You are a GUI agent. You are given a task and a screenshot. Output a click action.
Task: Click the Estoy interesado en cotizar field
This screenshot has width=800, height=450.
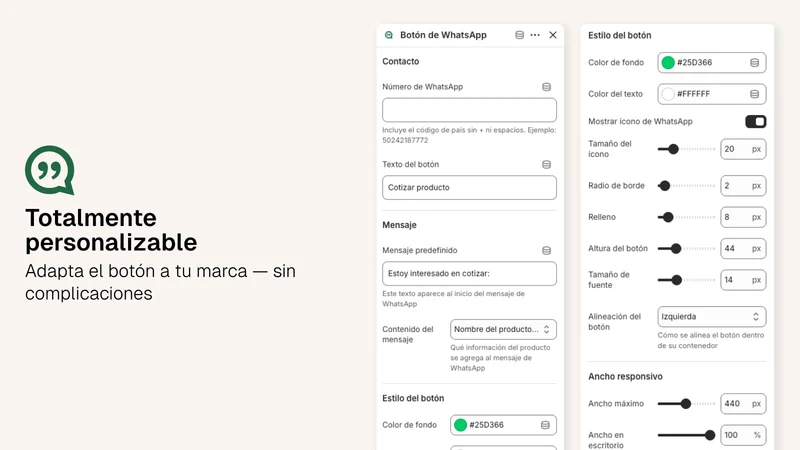pyautogui.click(x=469, y=273)
